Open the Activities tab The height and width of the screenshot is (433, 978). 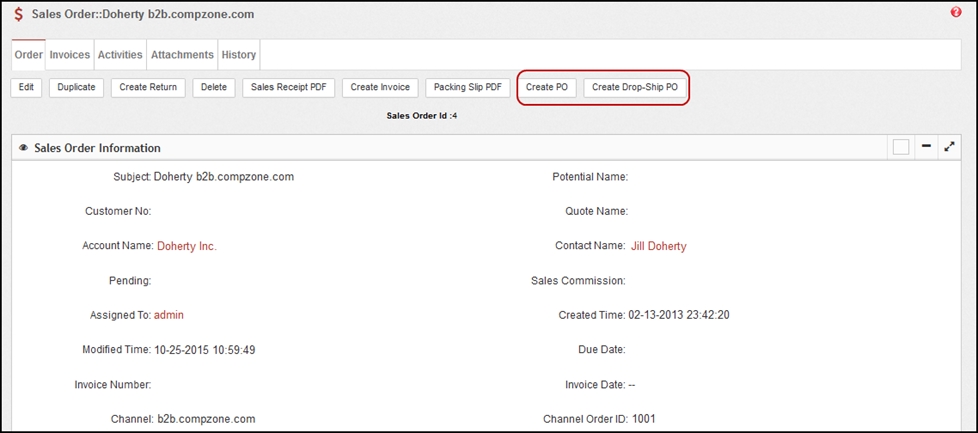point(120,55)
